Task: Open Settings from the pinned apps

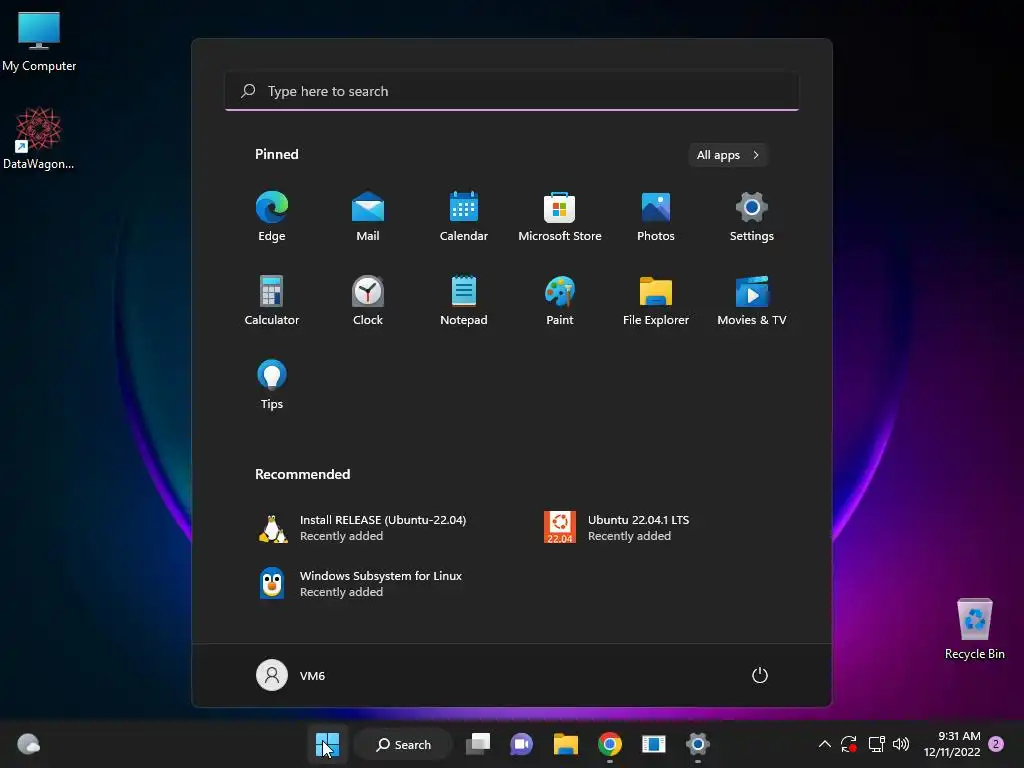Action: (752, 216)
